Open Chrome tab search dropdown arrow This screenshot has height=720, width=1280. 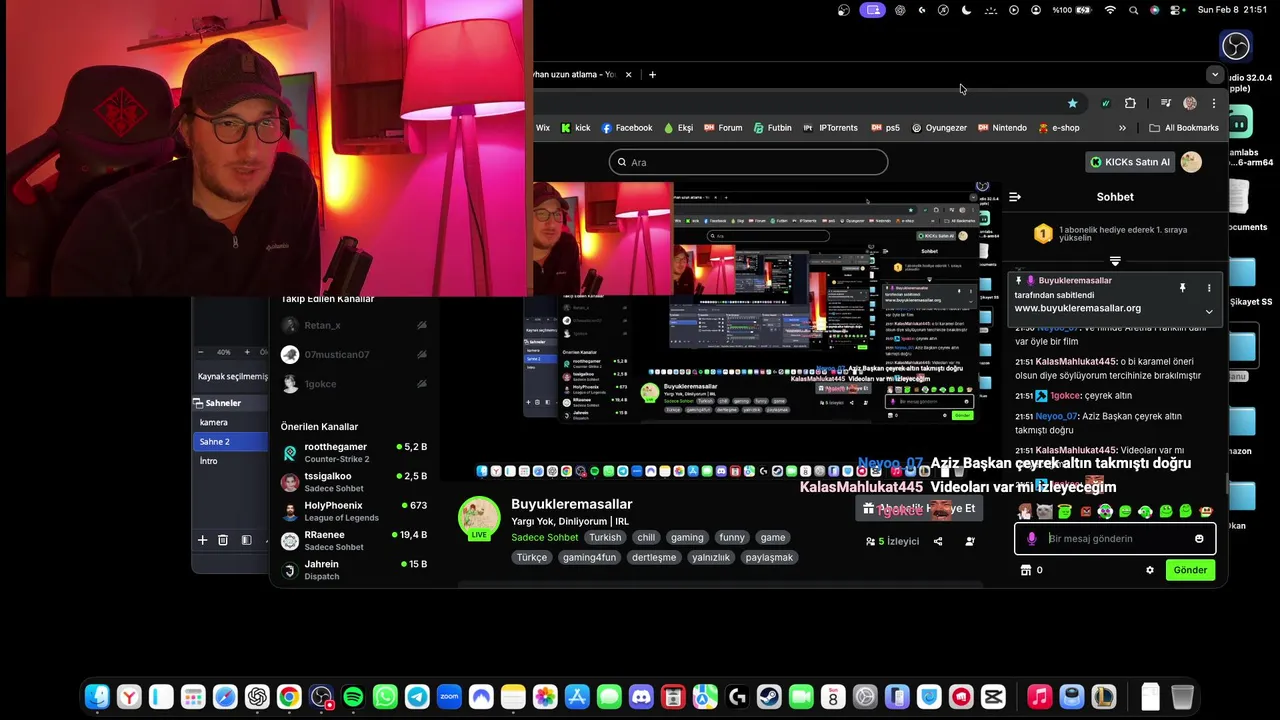(x=1214, y=74)
